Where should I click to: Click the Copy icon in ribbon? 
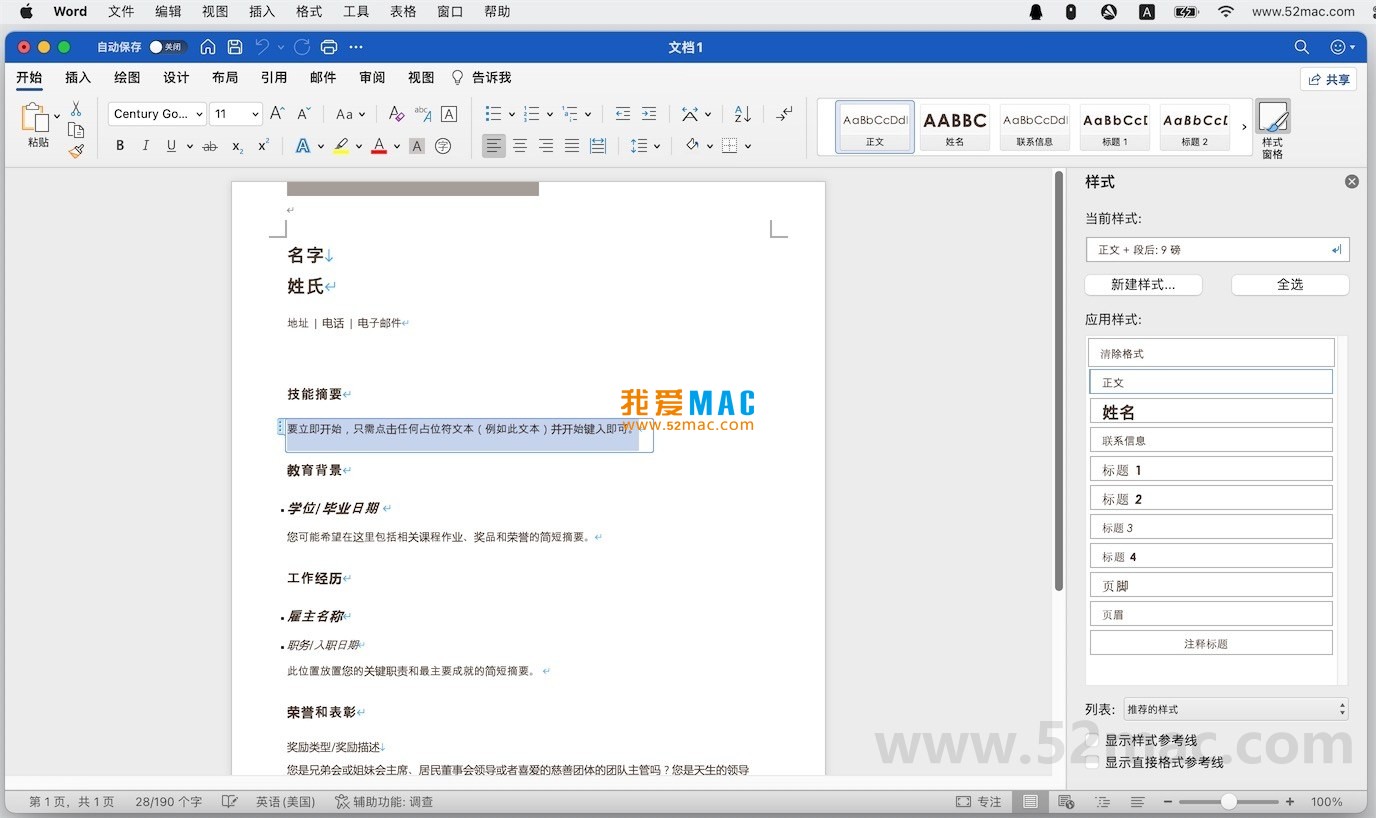click(76, 130)
